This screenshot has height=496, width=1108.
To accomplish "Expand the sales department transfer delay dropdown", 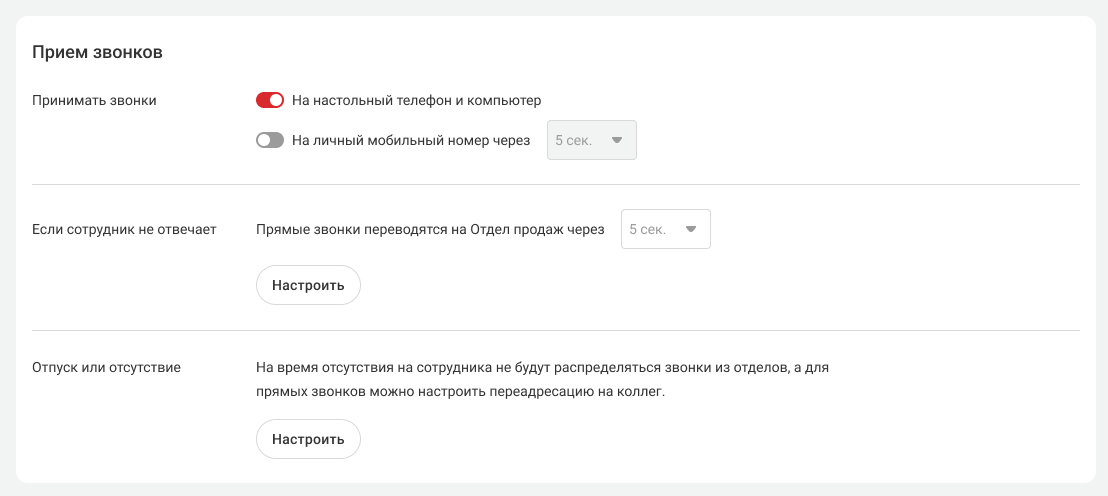I will click(x=665, y=229).
